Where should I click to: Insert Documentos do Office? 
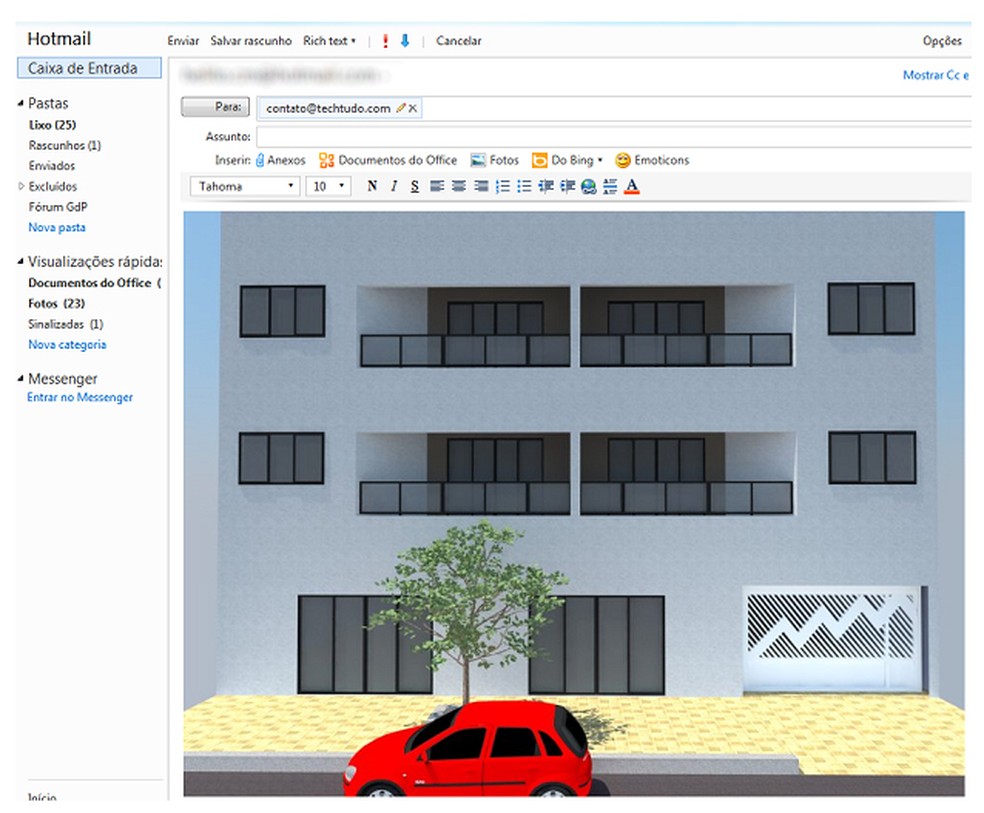(387, 160)
